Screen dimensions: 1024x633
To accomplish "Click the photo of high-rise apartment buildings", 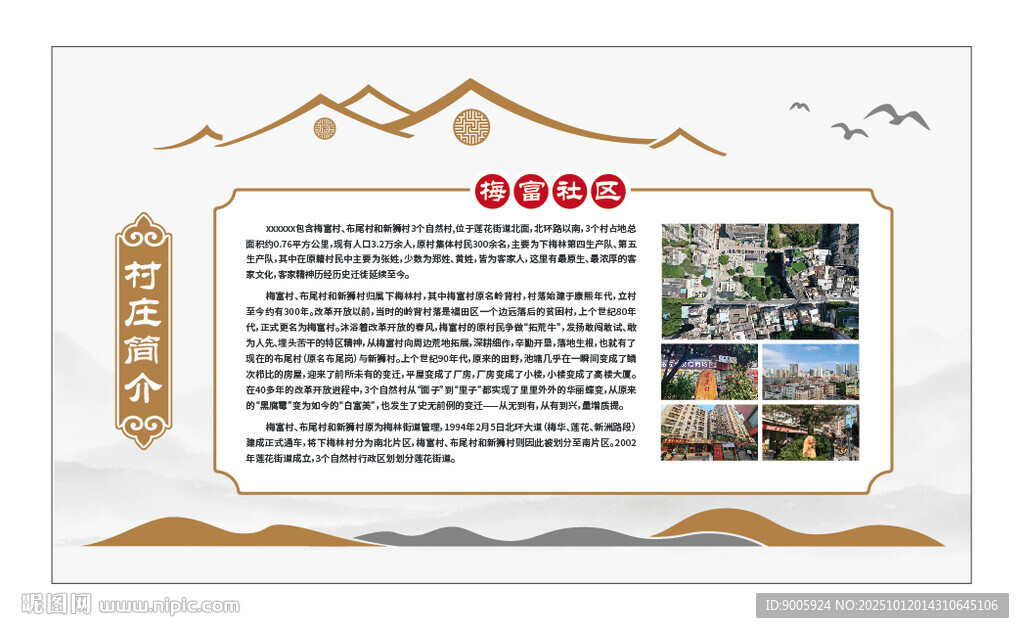I will pyautogui.click(x=709, y=432).
